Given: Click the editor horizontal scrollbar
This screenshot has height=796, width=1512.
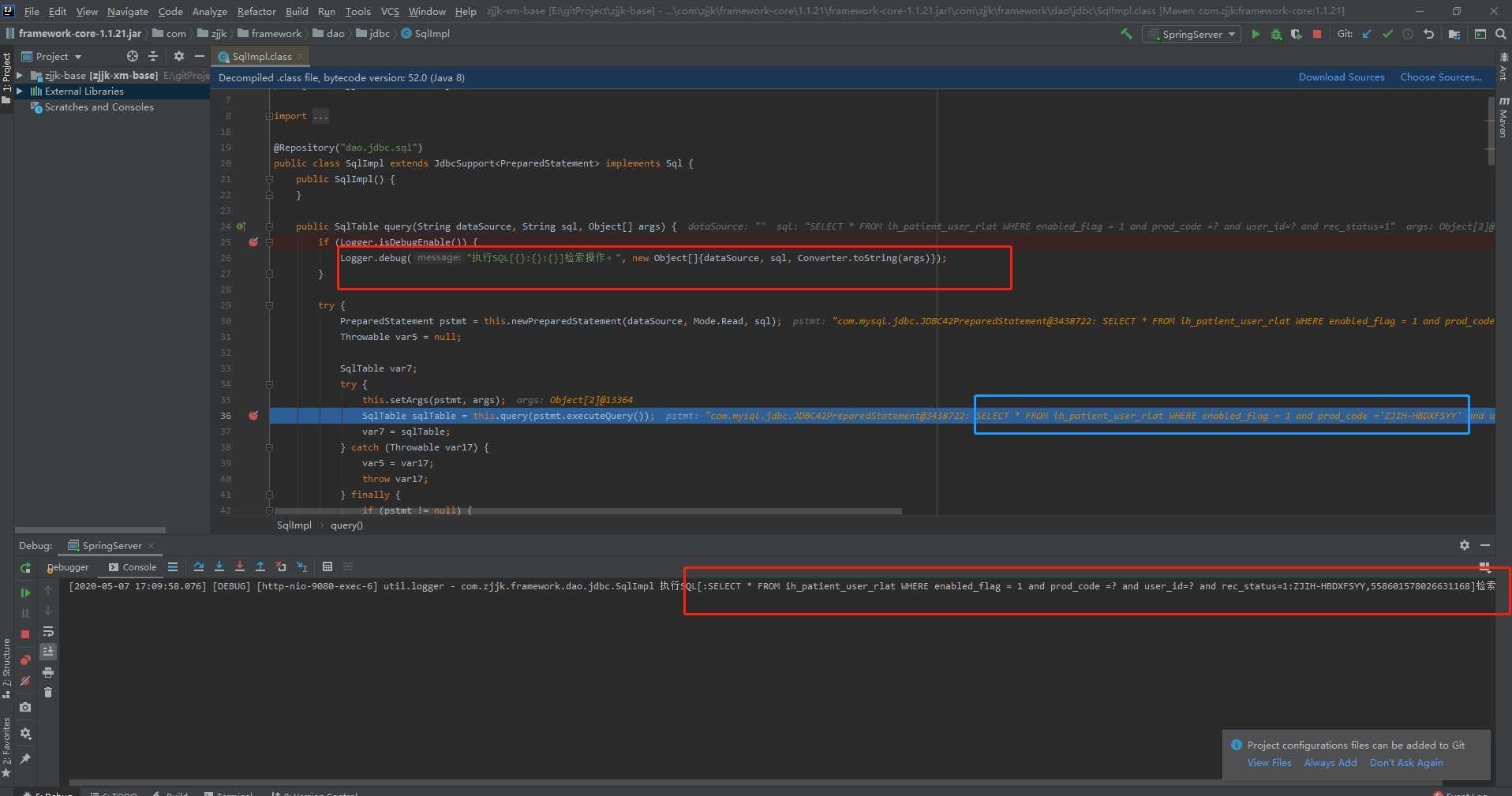Looking at the screenshot, I should coord(587,511).
